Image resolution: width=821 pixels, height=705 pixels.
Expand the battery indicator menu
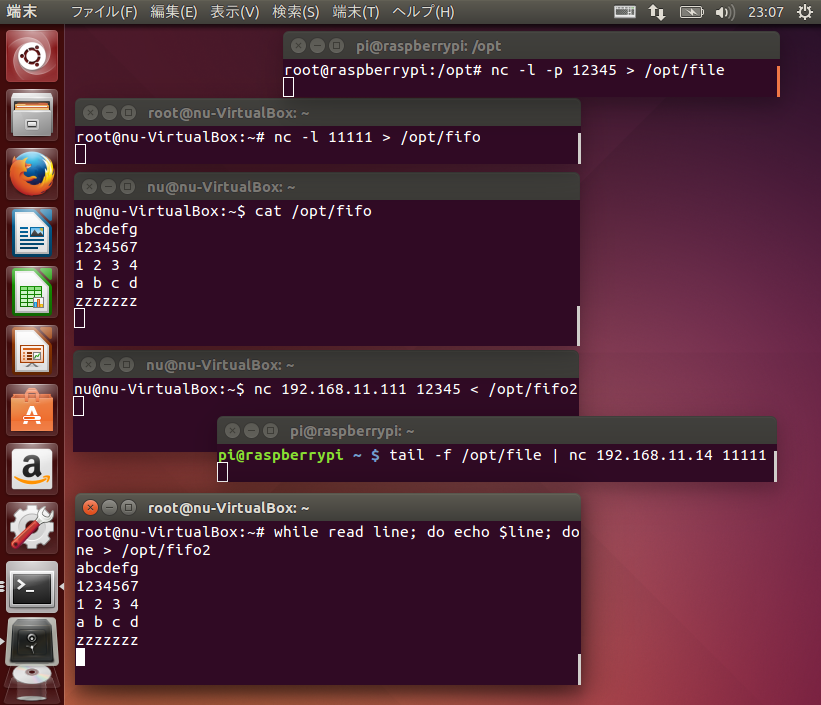[691, 12]
